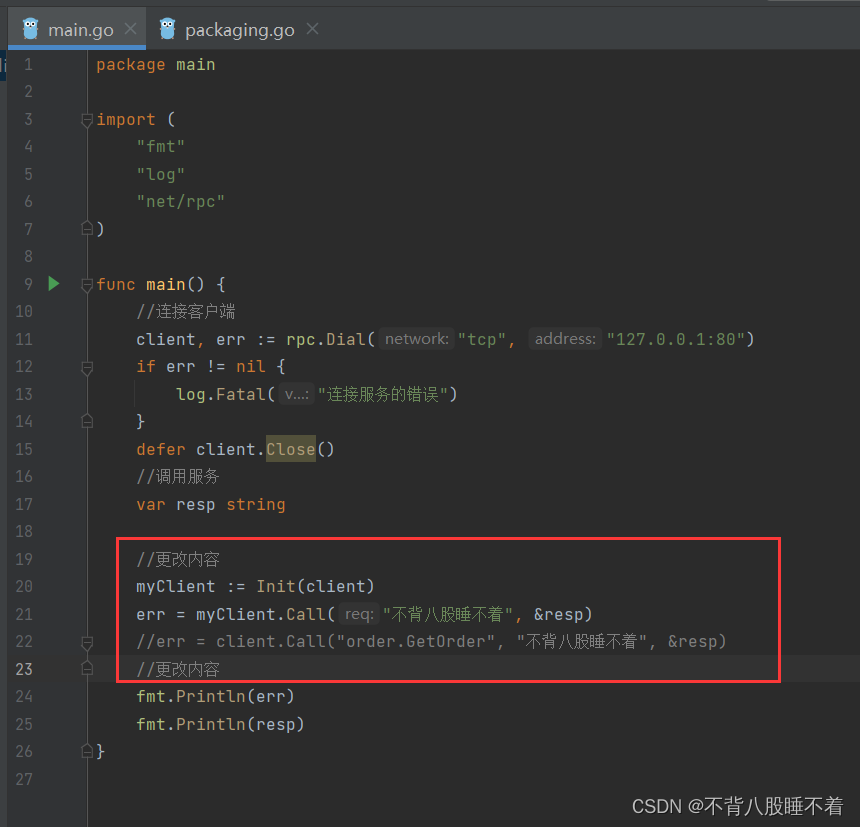860x827 pixels.
Task: Click highlighted Close method name
Action: click(x=291, y=449)
